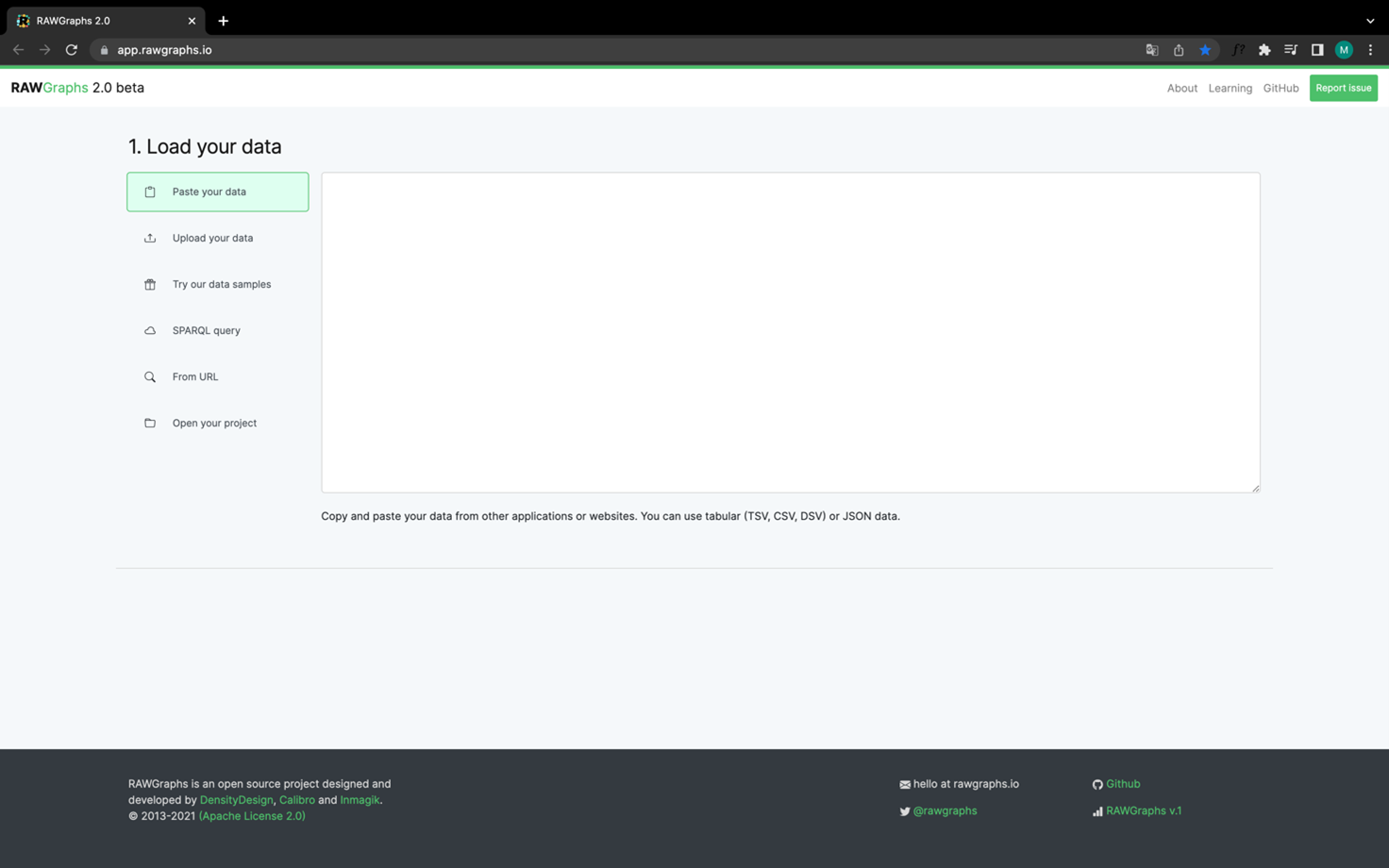The width and height of the screenshot is (1389, 868).
Task: Expand the tab search chevron
Action: (x=1370, y=21)
